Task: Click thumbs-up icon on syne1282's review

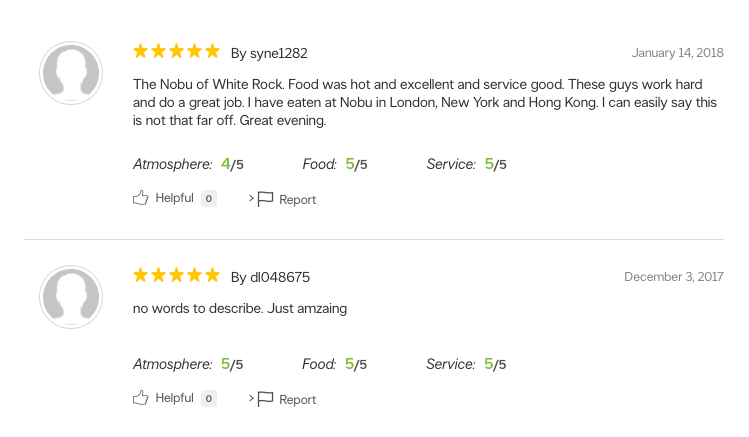Action: click(x=140, y=198)
